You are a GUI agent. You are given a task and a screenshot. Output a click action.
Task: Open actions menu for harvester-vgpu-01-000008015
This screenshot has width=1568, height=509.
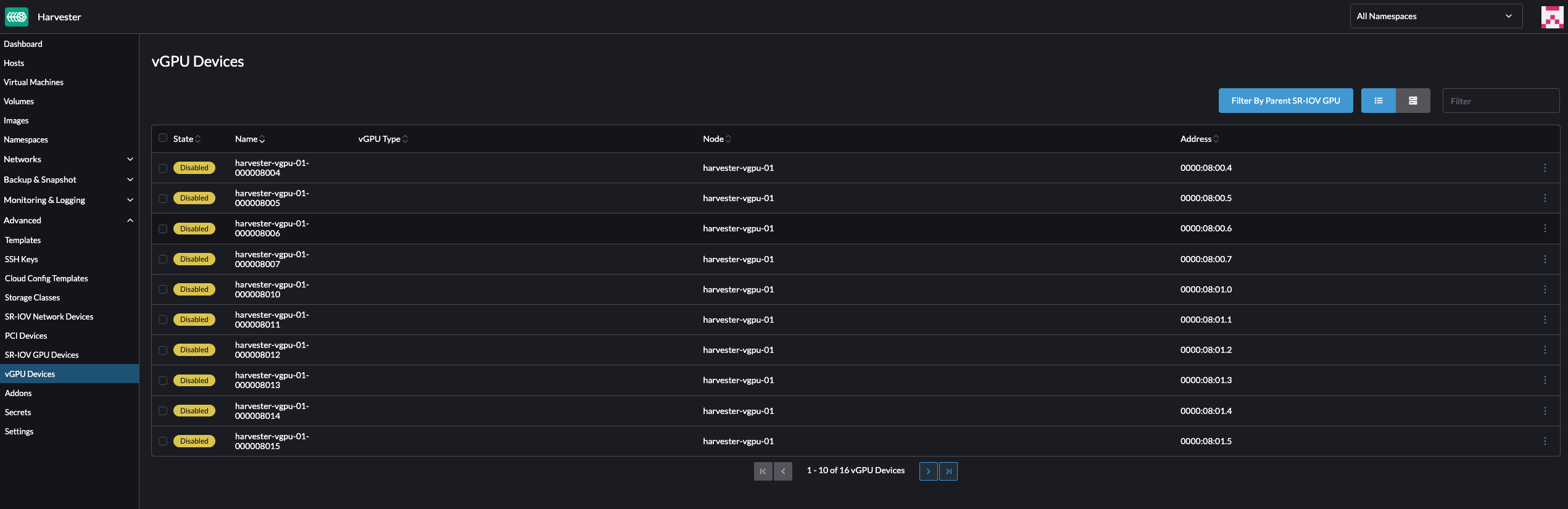pos(1545,441)
